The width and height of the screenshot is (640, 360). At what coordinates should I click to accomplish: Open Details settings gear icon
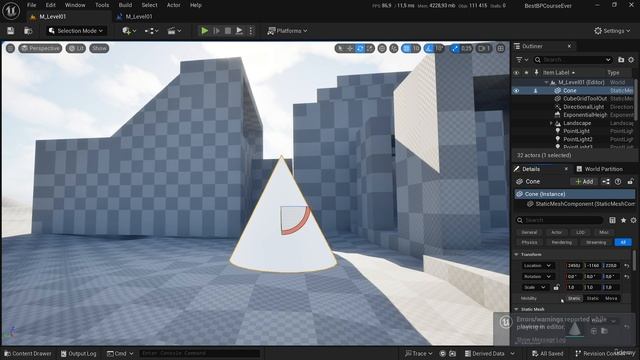pyautogui.click(x=633, y=220)
